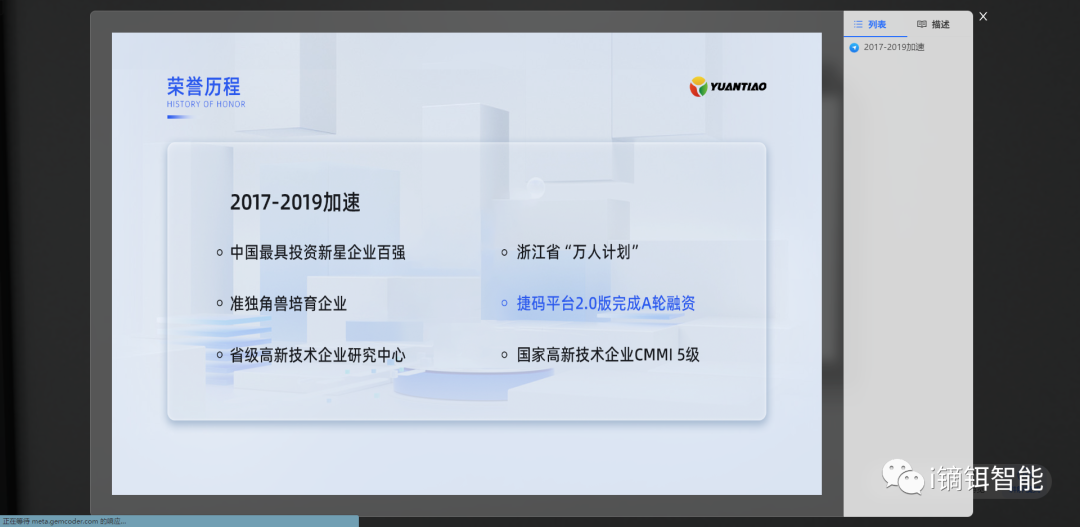The image size is (1080, 527).
Task: Open the 描述 tab
Action: (939, 24)
